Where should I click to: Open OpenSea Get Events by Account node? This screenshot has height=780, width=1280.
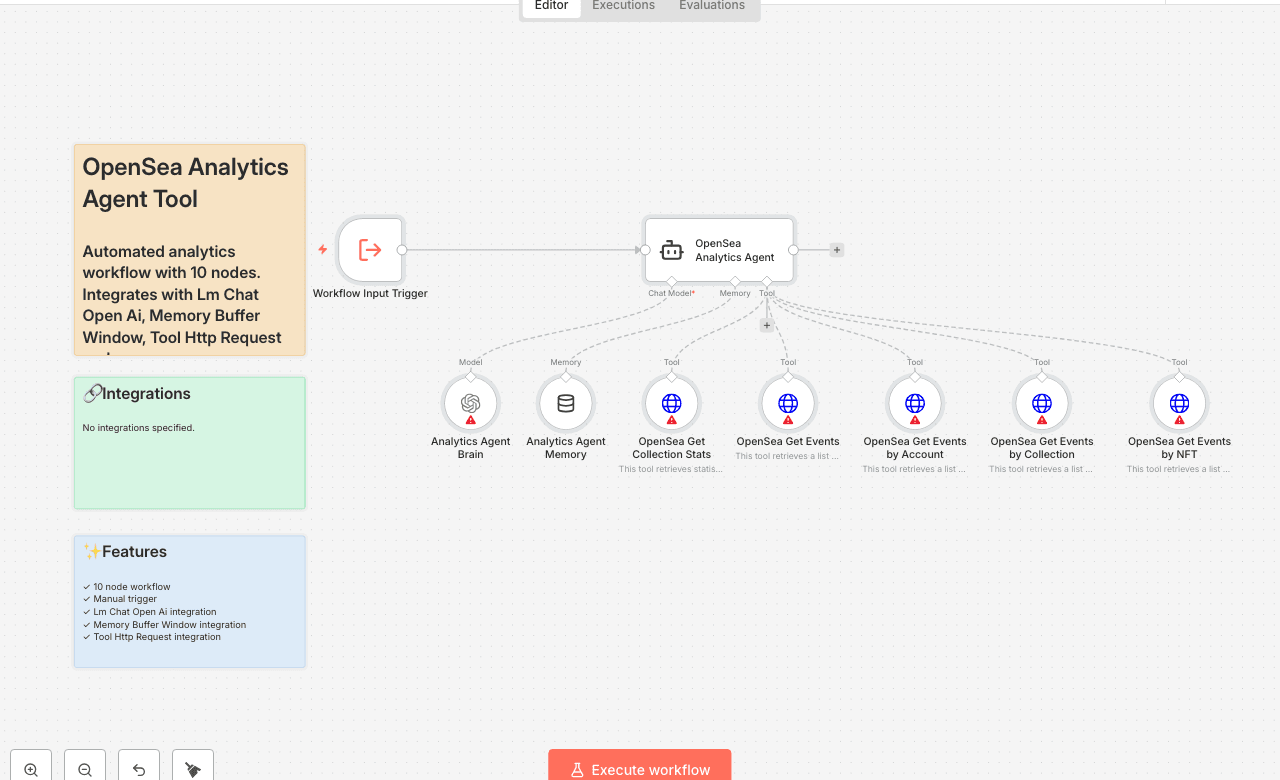tap(914, 402)
